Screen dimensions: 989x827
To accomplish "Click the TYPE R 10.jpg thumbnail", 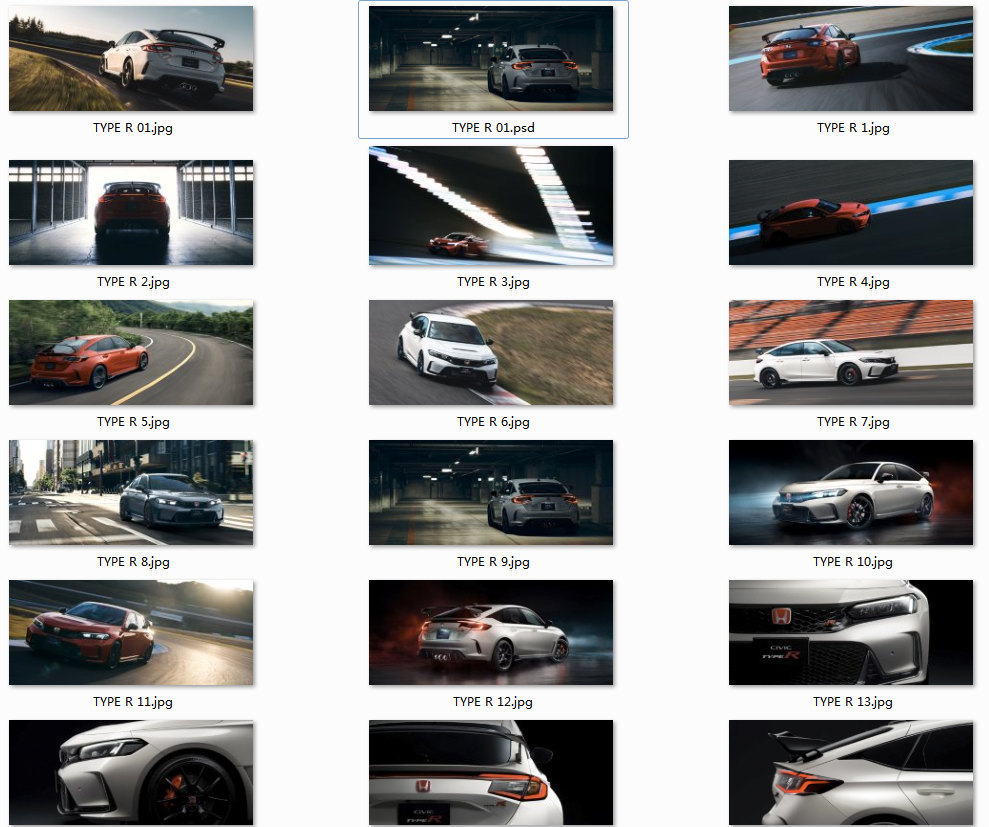I will [851, 492].
